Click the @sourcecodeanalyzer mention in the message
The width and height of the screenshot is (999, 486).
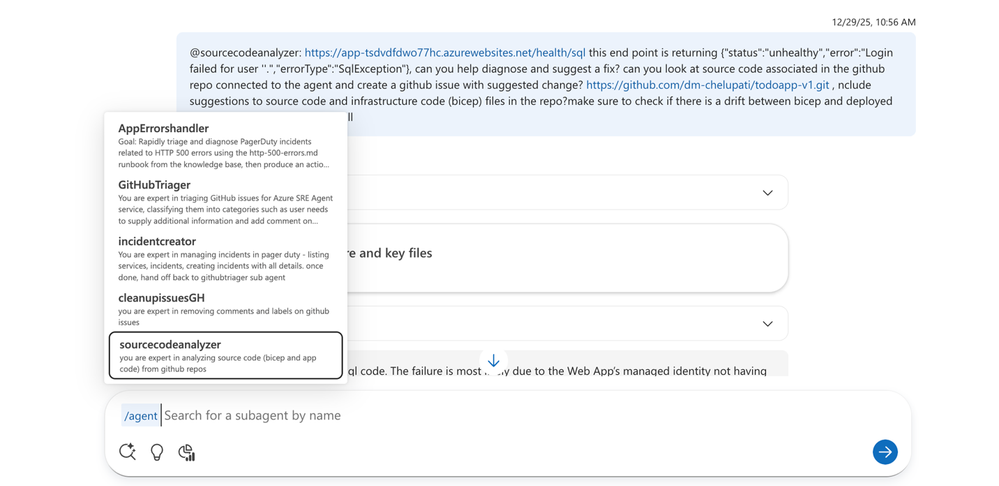(x=245, y=53)
